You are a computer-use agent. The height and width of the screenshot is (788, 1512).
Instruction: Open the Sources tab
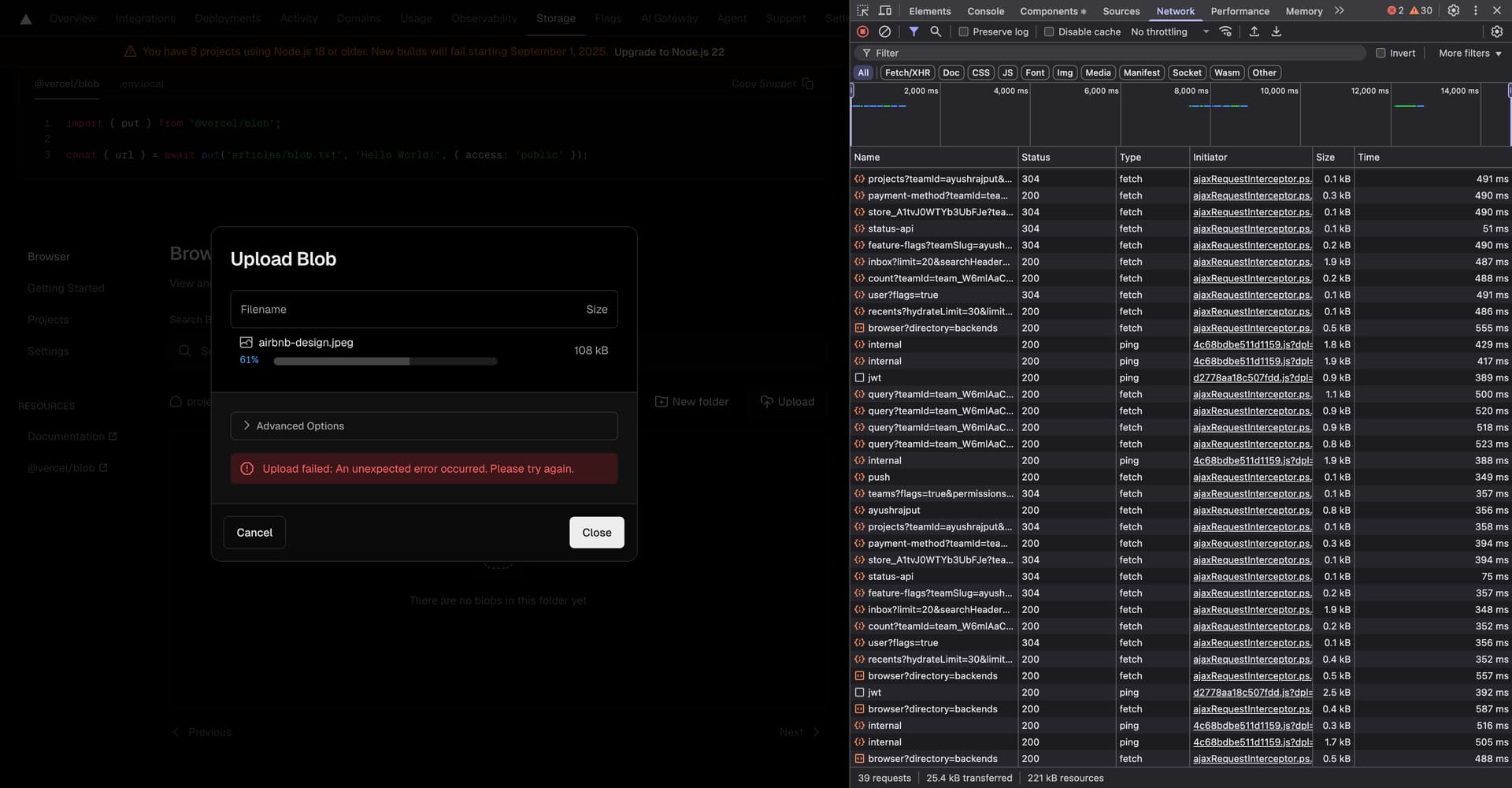(x=1121, y=11)
